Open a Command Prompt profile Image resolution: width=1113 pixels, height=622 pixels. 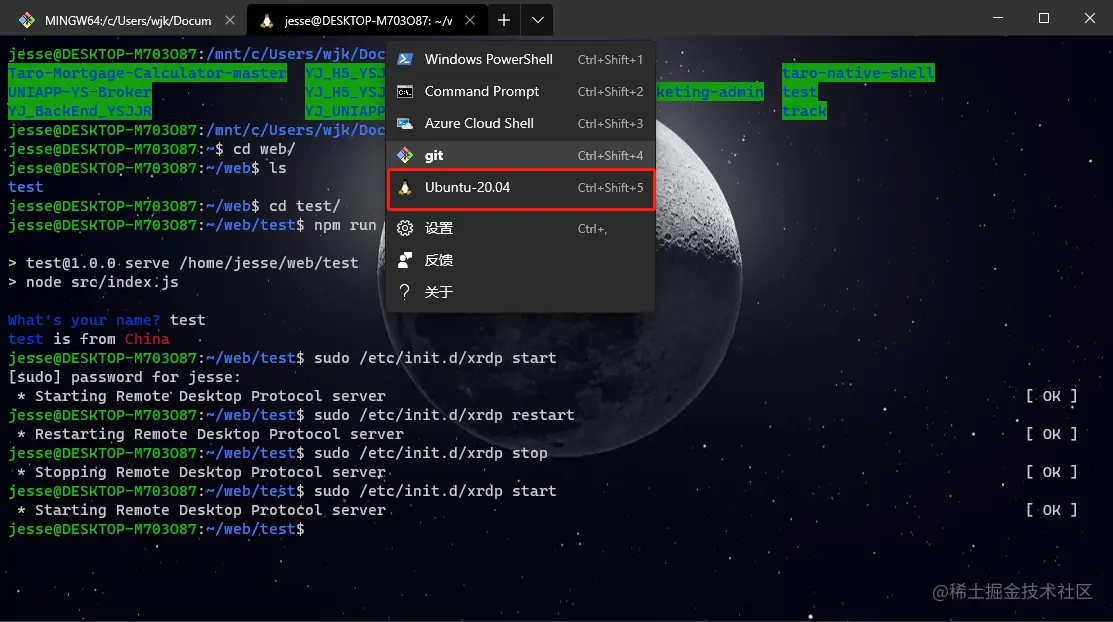click(520, 92)
